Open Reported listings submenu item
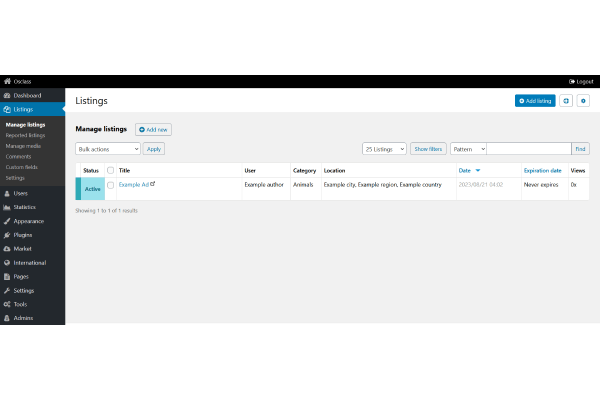 (25, 135)
